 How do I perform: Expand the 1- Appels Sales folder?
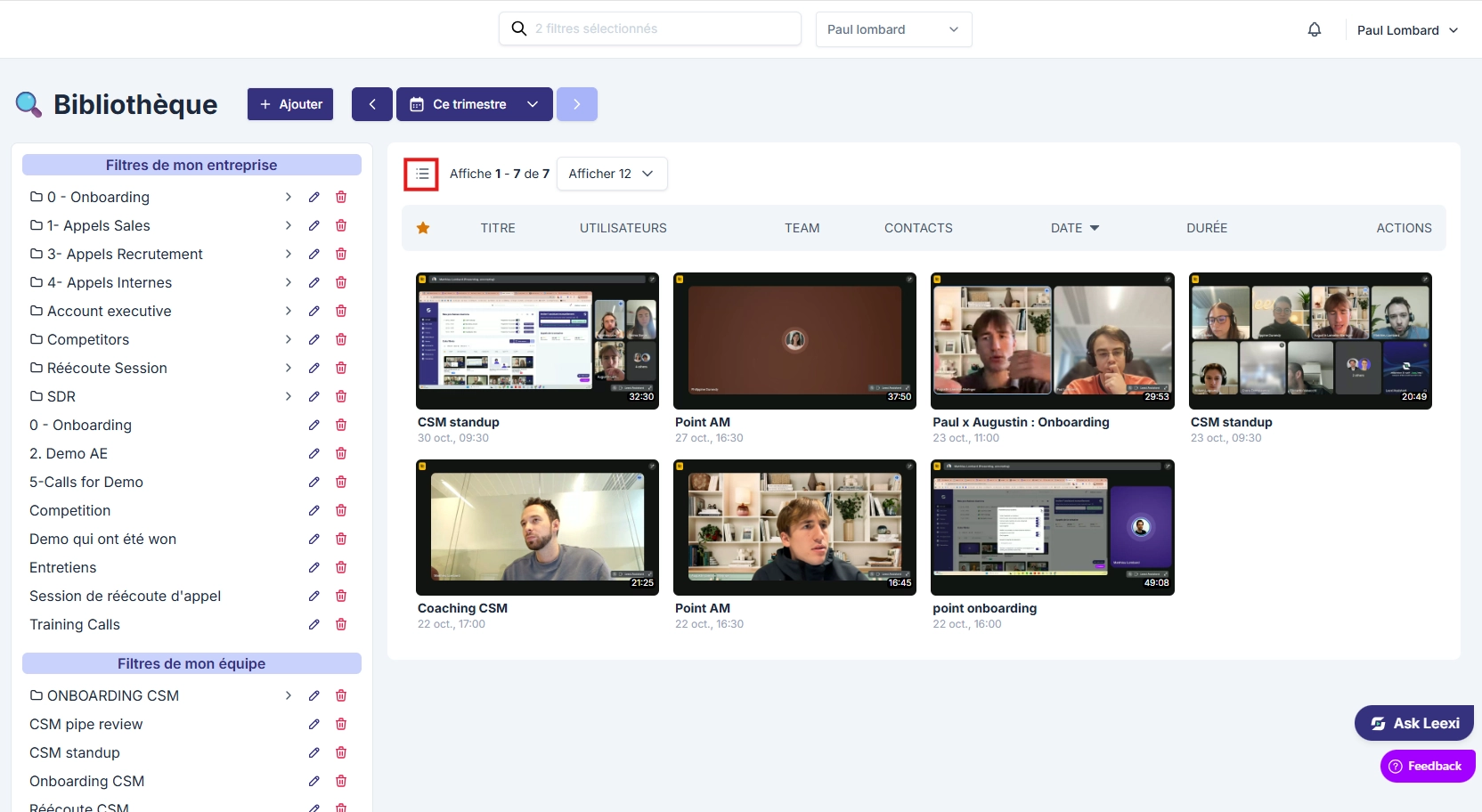click(288, 225)
